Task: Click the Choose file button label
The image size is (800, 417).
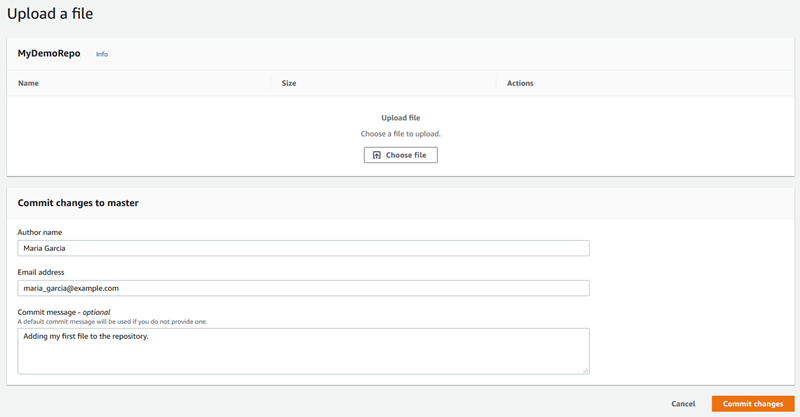Action: 406,155
